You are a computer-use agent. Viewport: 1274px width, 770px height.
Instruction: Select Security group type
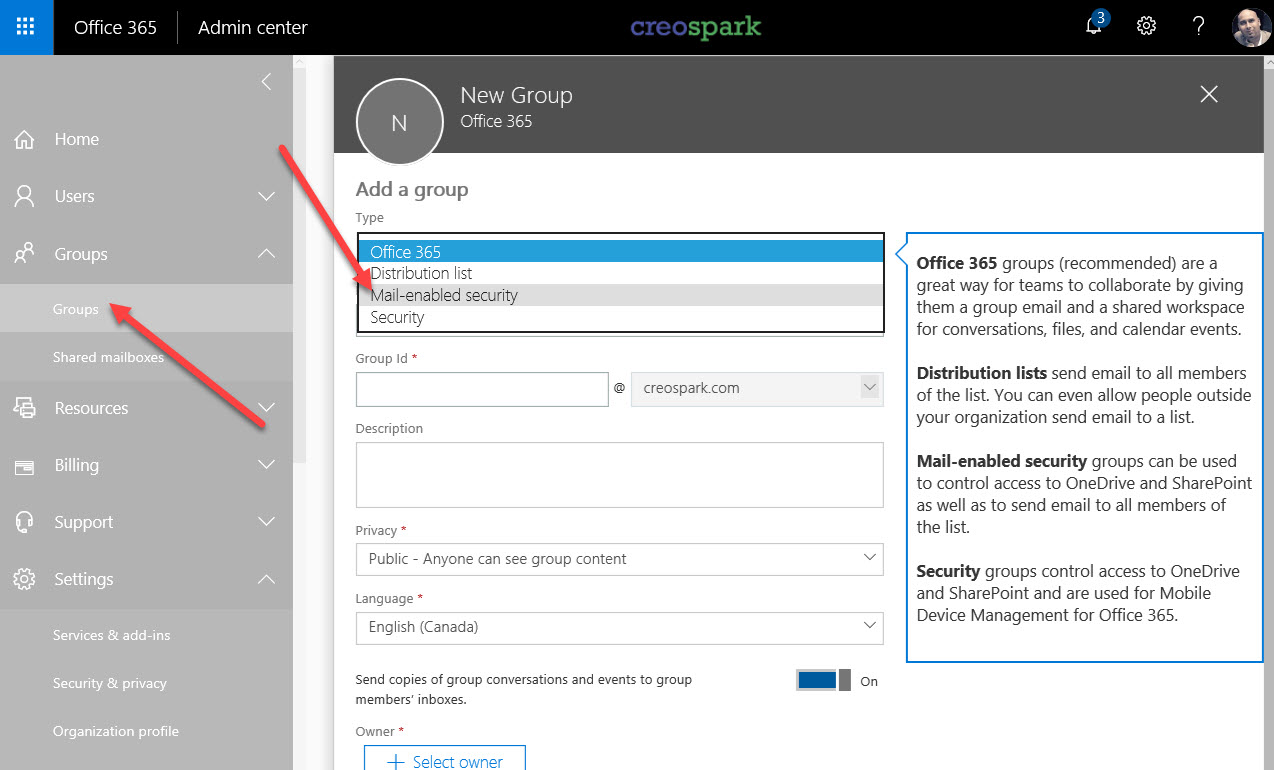pyautogui.click(x=621, y=317)
